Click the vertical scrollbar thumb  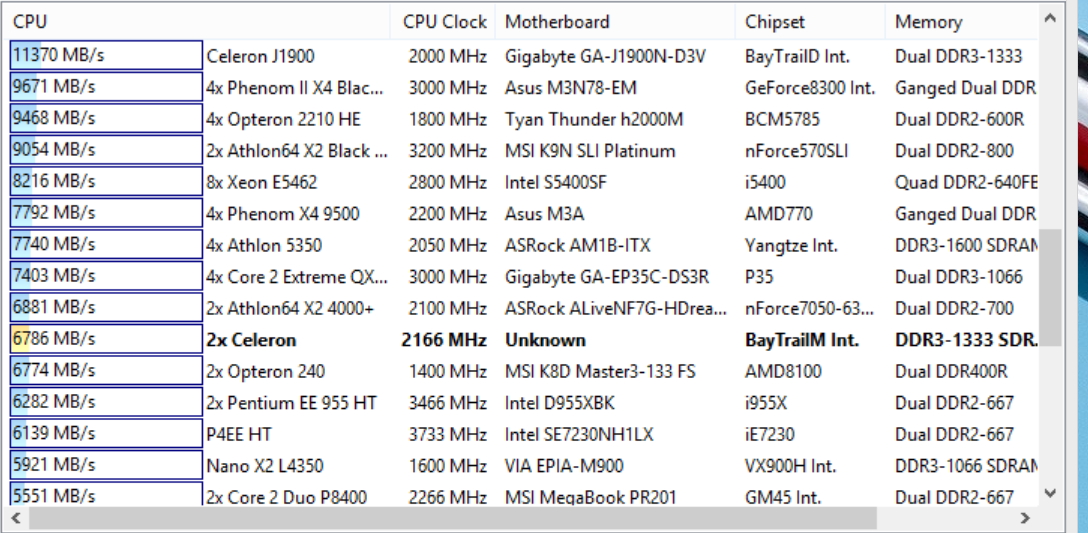1050,288
